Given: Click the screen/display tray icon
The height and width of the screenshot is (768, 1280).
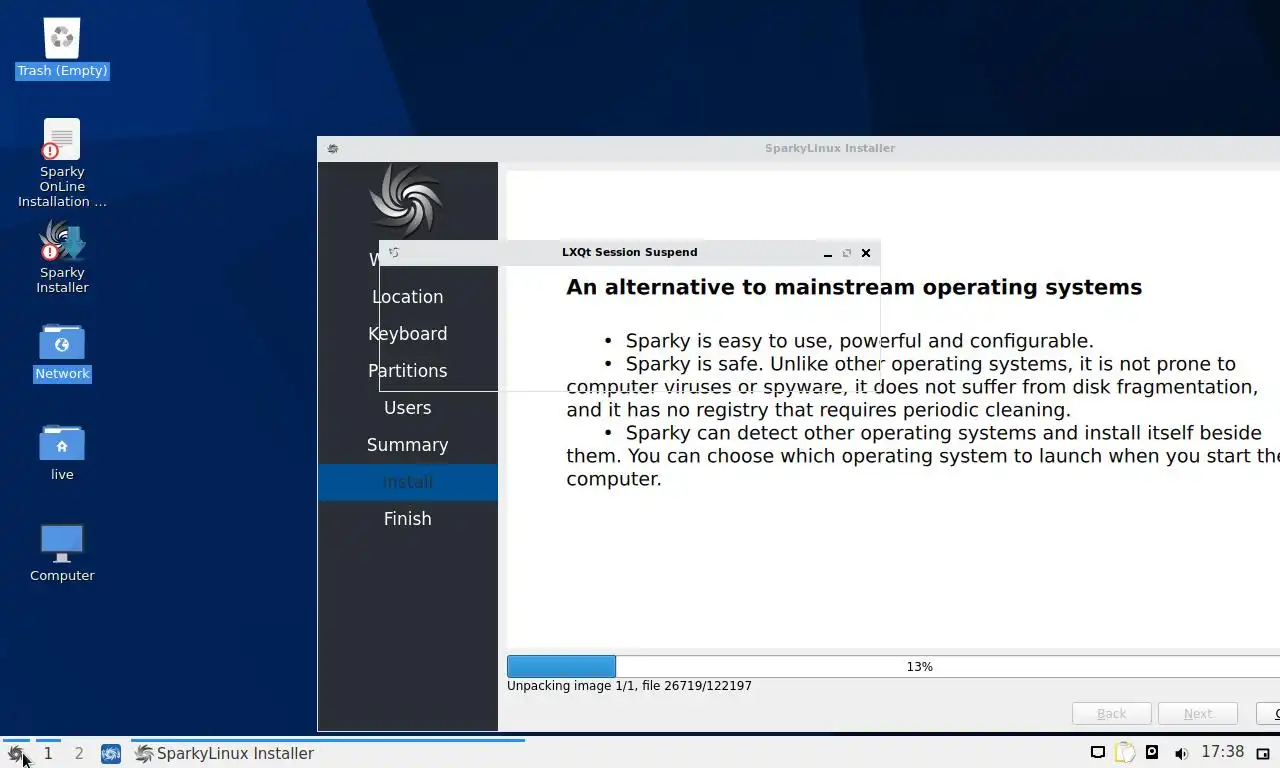Looking at the screenshot, I should point(1098,753).
